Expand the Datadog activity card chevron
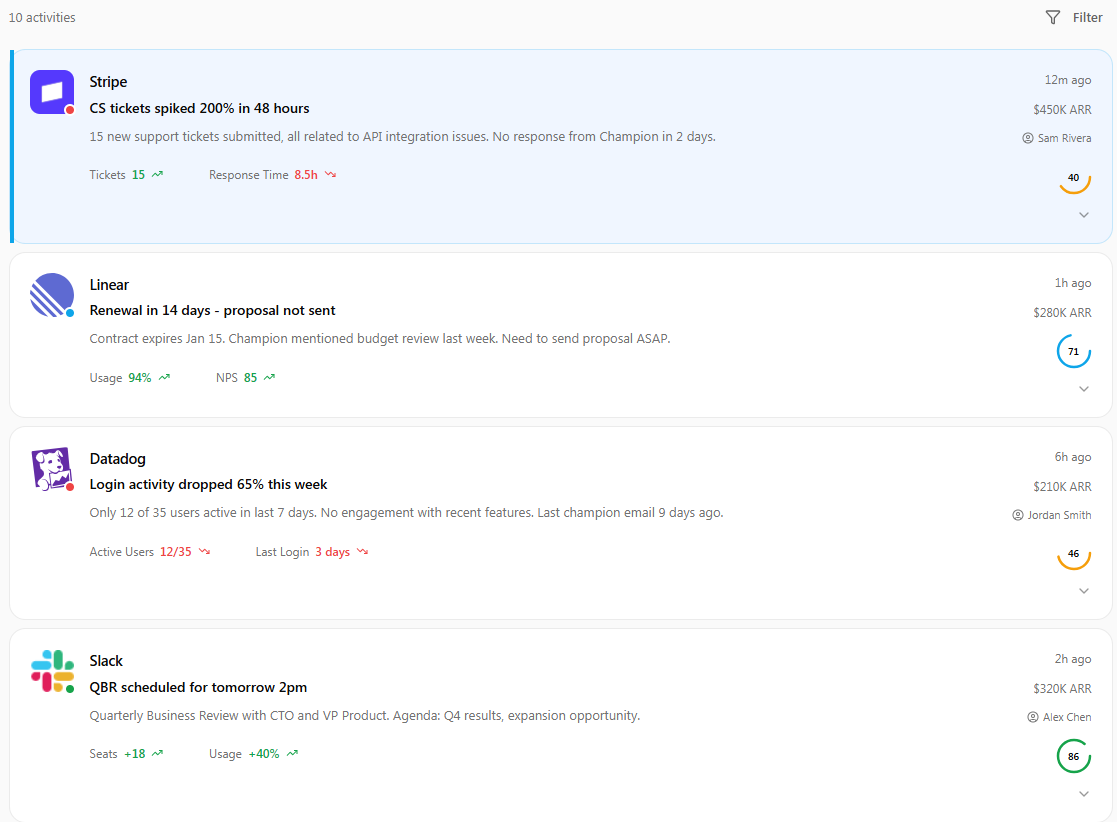The image size is (1117, 822). click(1084, 591)
